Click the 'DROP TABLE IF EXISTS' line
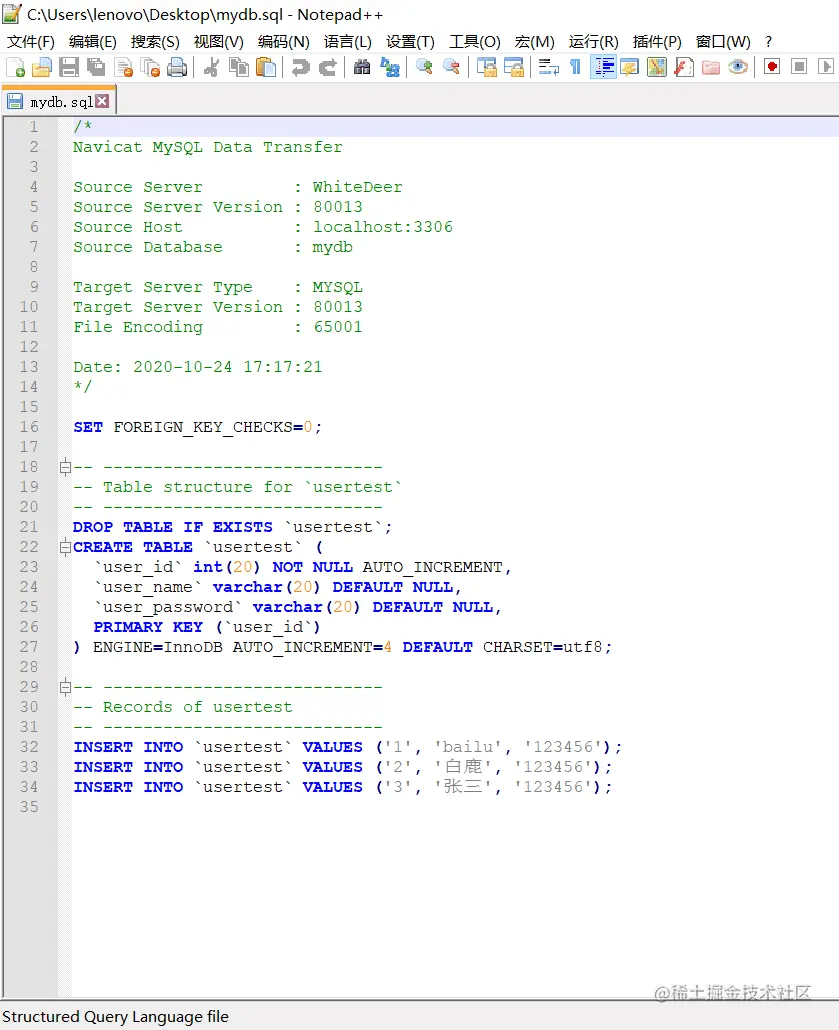Viewport: 839px width, 1030px height. pyautogui.click(x=233, y=527)
